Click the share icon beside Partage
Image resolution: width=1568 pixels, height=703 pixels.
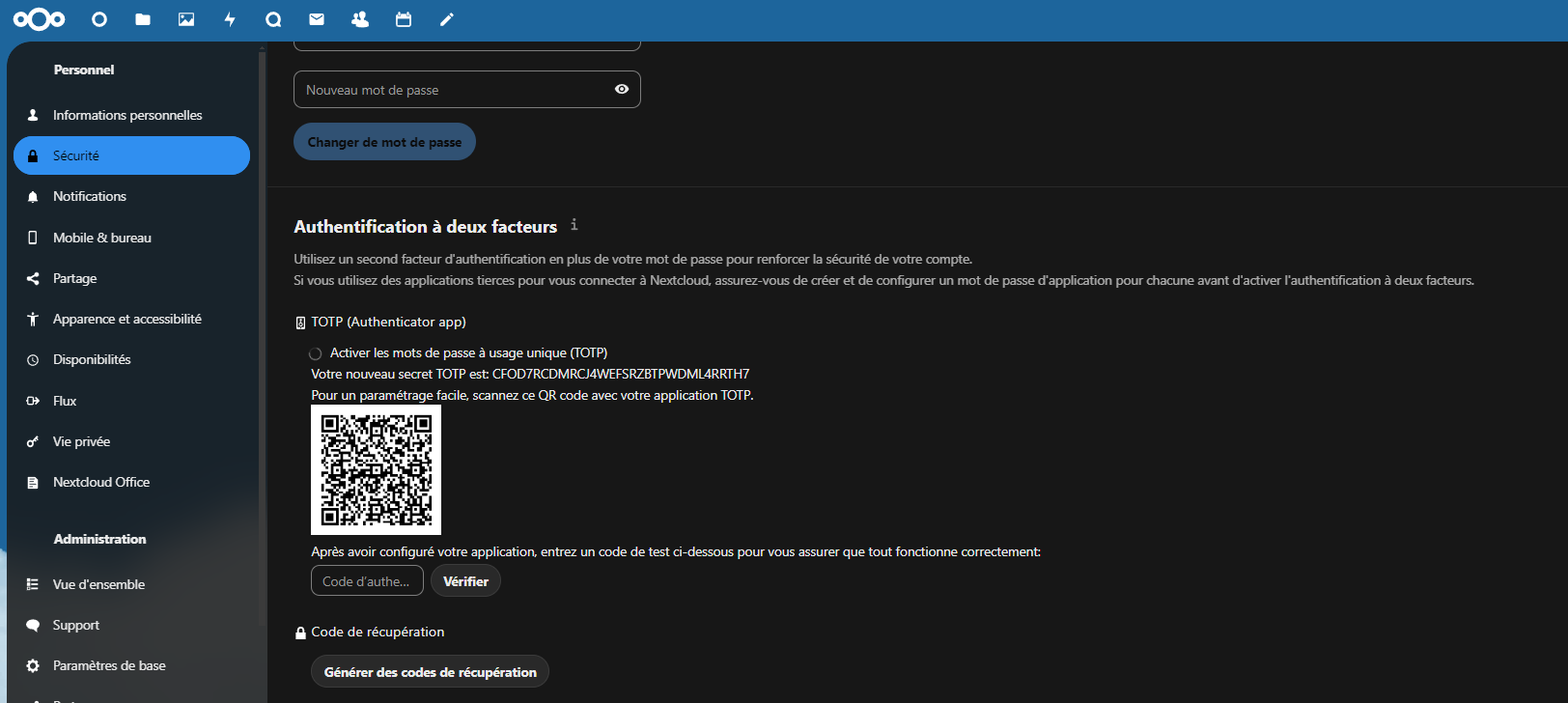click(x=33, y=278)
